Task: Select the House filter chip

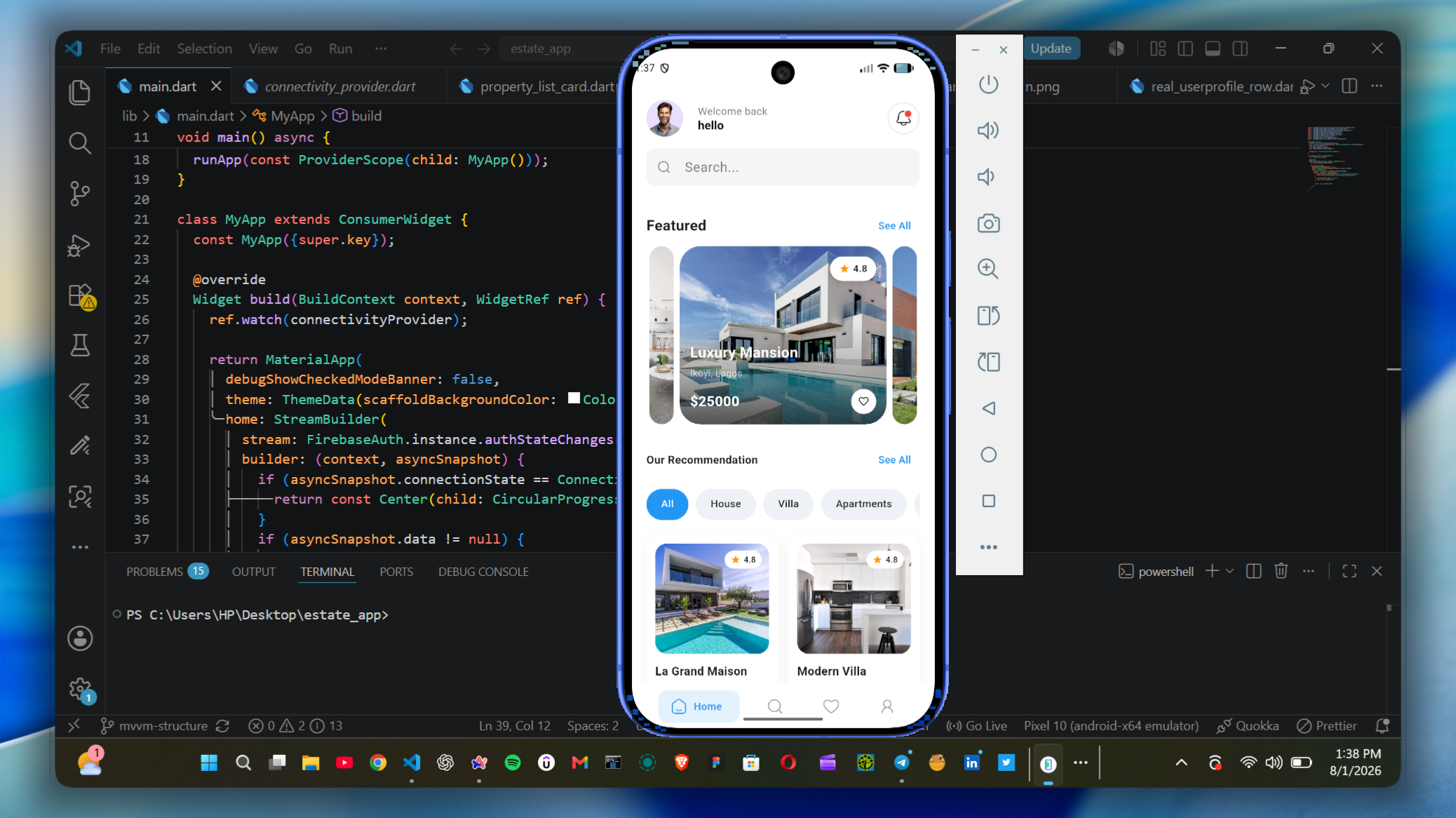Action: [x=725, y=504]
